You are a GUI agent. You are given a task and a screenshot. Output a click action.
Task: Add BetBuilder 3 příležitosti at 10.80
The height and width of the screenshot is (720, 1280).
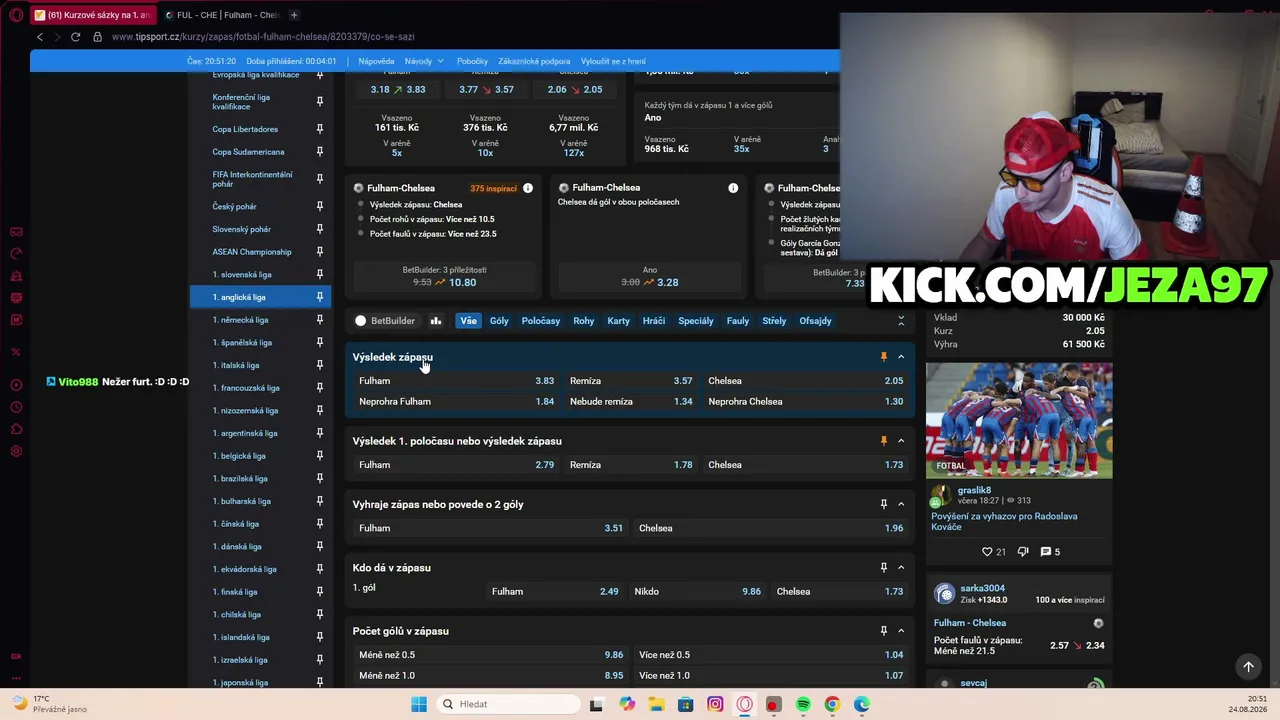pyautogui.click(x=444, y=277)
